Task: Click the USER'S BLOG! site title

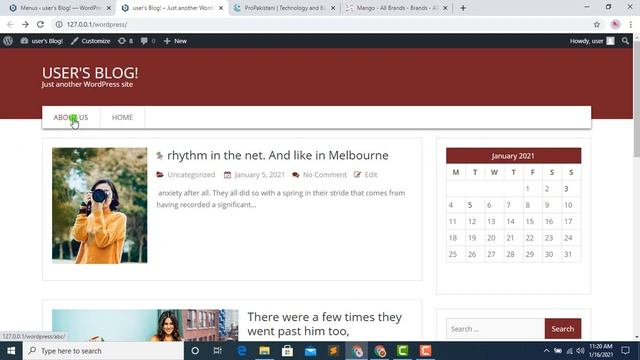Action: (90, 73)
